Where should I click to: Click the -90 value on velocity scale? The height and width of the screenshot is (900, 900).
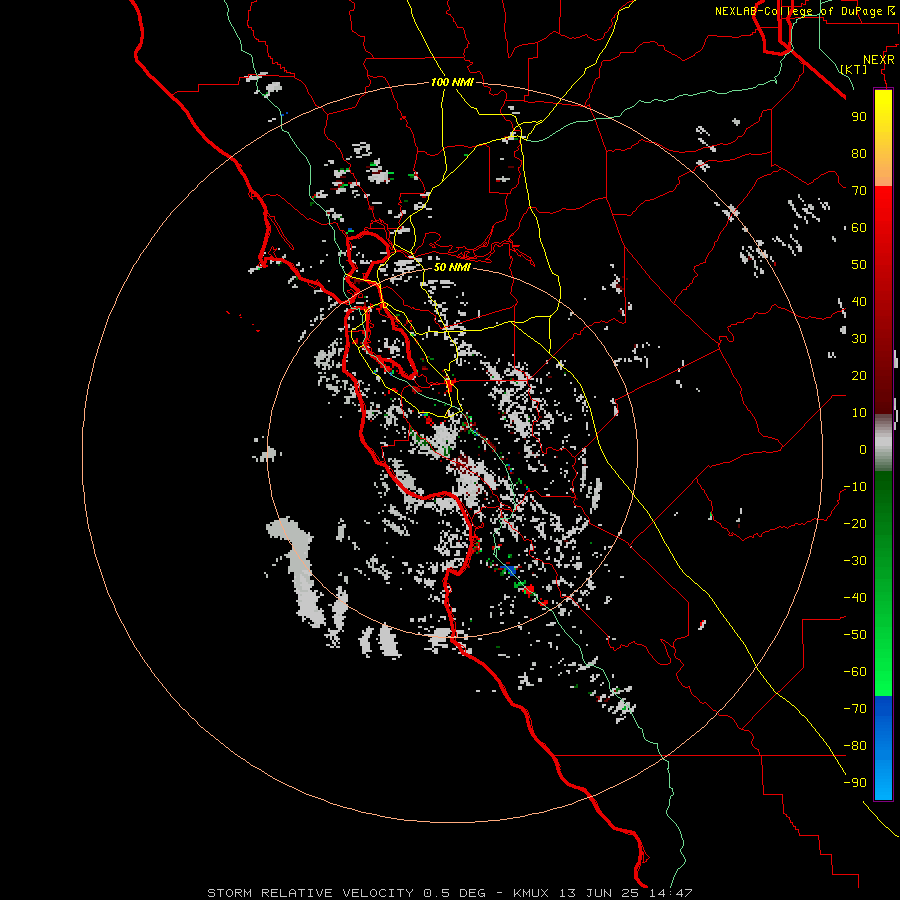pos(855,783)
